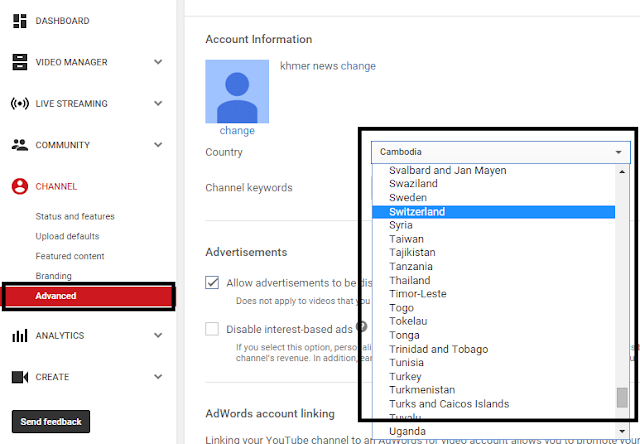Click the country list scroll-down arrow
Image resolution: width=640 pixels, height=444 pixels.
[x=622, y=431]
